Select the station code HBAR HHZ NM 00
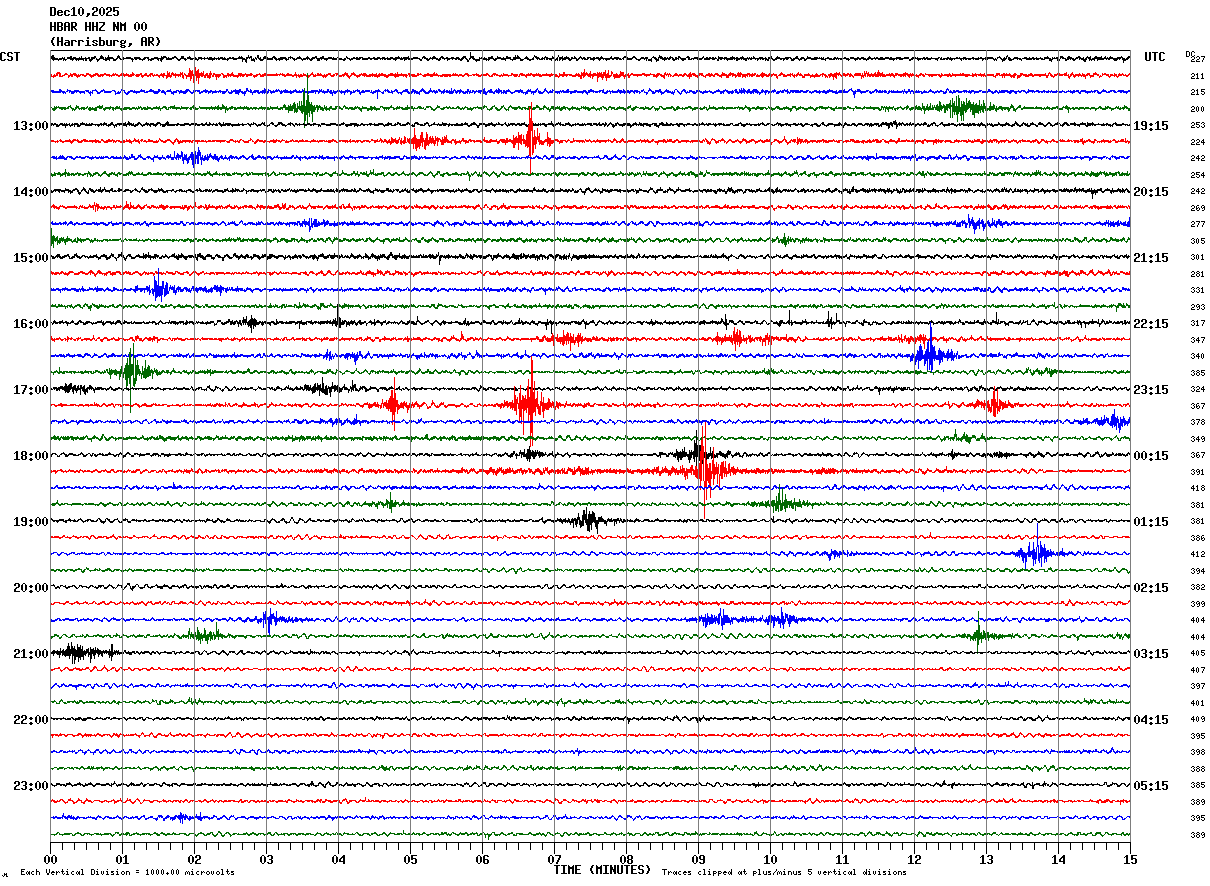Viewport: 1210px width, 886px height. click(98, 27)
